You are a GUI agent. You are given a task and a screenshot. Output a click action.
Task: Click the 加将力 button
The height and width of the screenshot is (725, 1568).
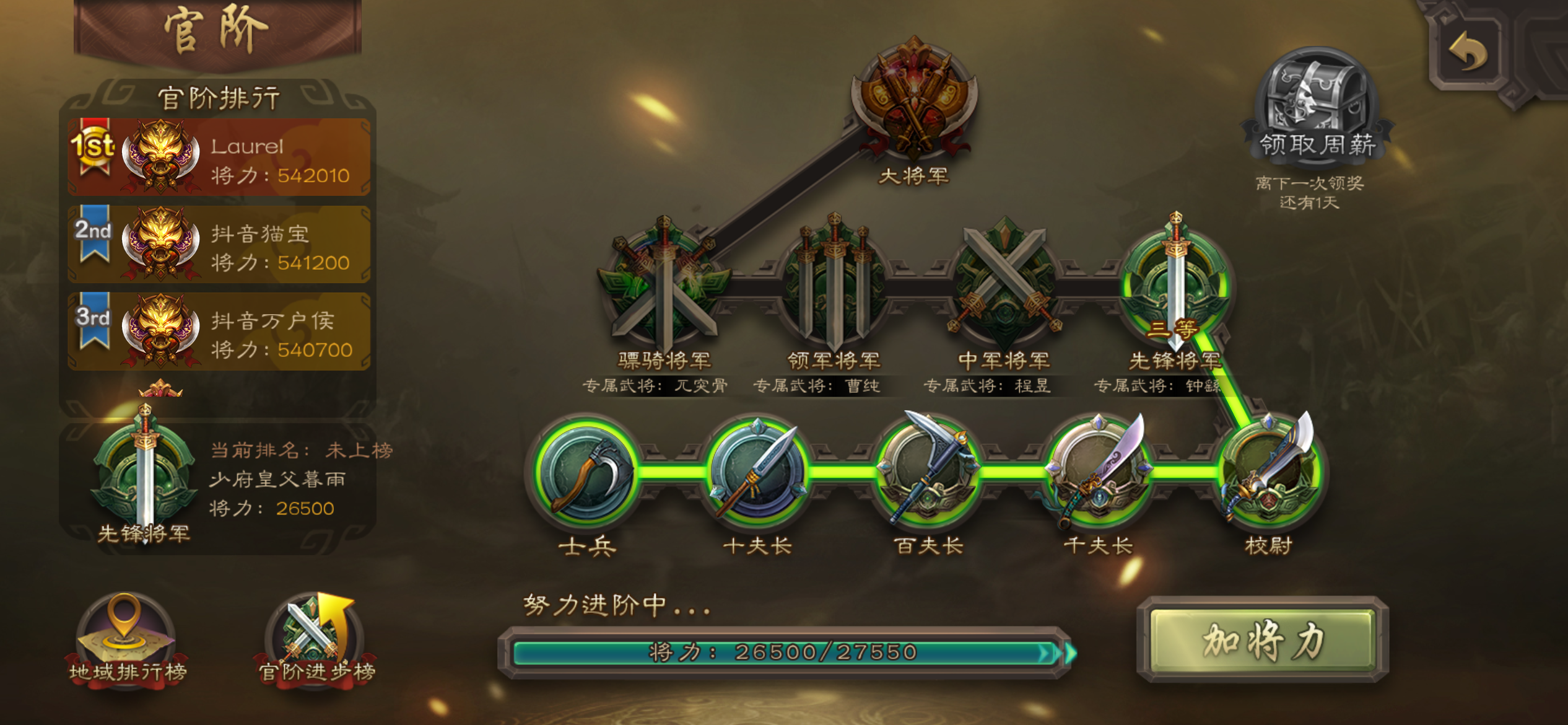(1263, 640)
